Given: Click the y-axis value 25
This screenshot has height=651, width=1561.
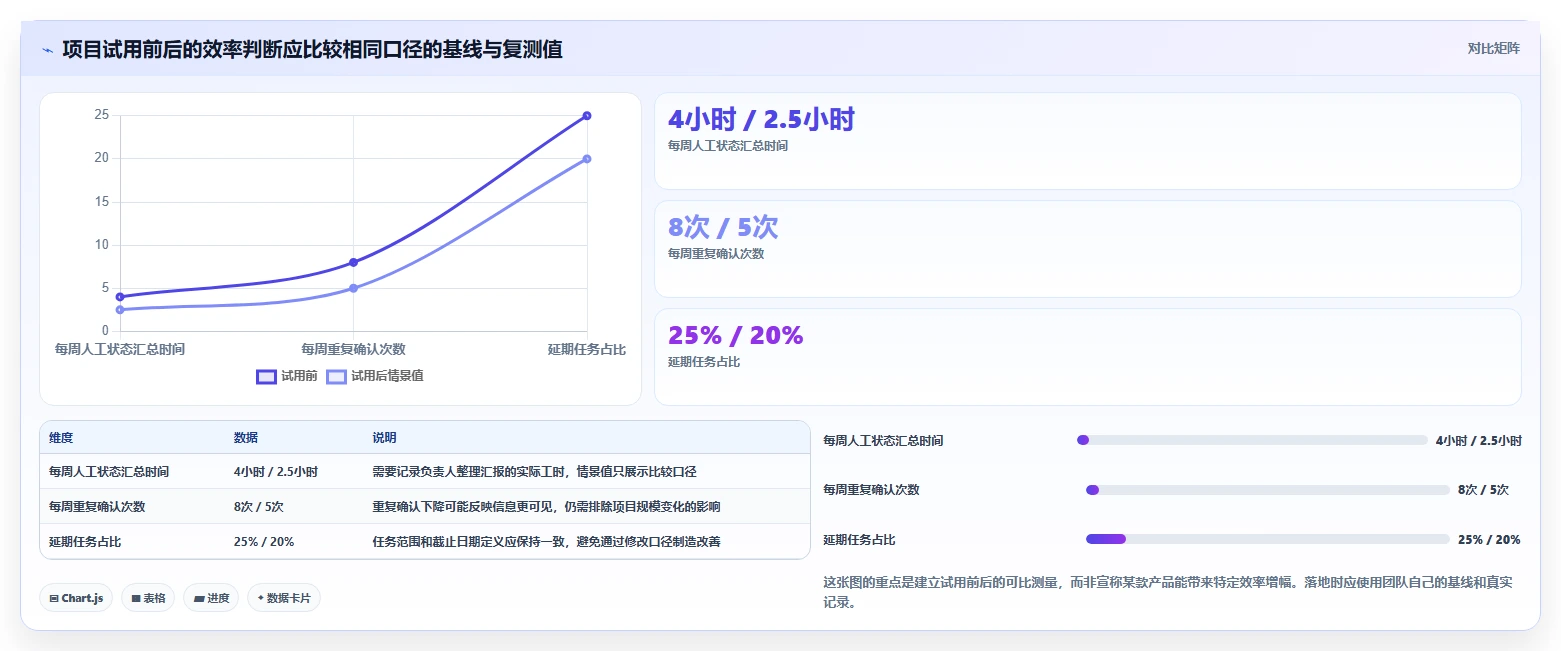Looking at the screenshot, I should [101, 115].
